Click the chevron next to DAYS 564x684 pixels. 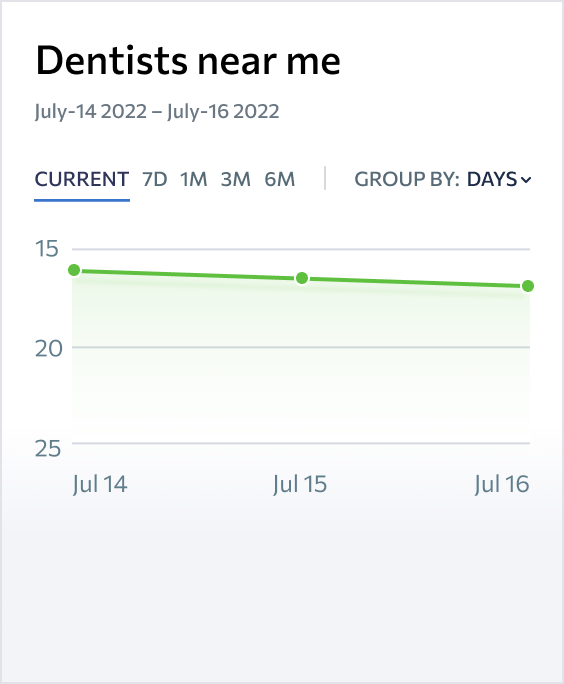[x=526, y=180]
